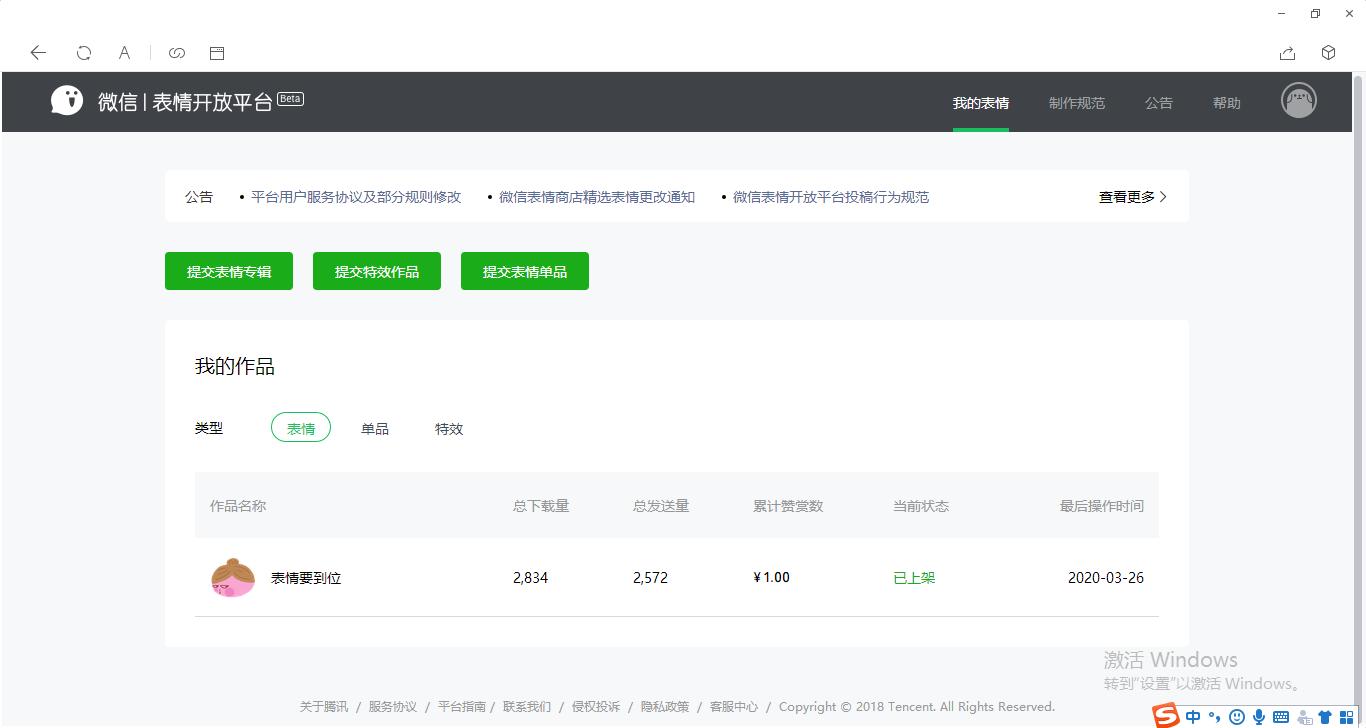Click the back navigation arrow icon
The width and height of the screenshot is (1366, 728).
(x=38, y=53)
